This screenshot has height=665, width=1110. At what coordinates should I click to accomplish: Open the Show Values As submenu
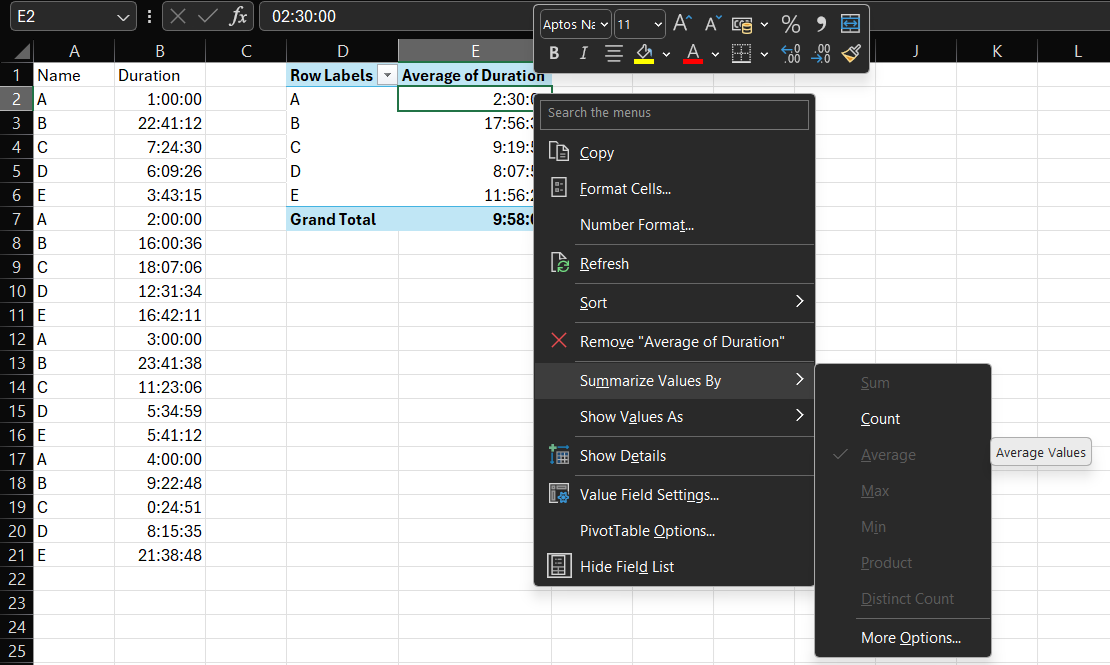(x=674, y=416)
